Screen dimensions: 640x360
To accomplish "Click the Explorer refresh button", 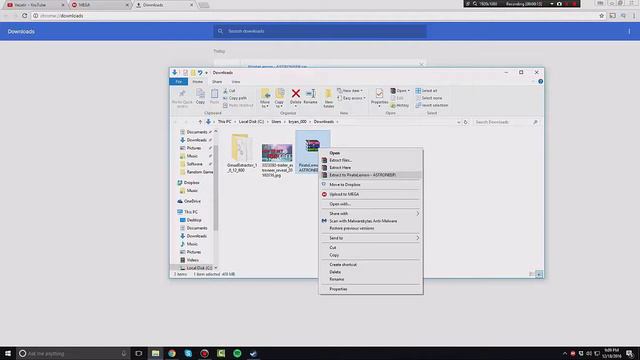I will click(x=465, y=122).
